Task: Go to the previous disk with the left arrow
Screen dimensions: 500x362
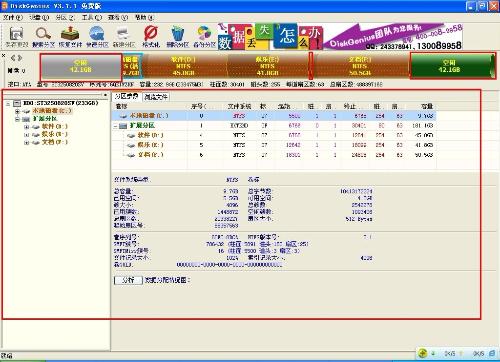Action: [x=13, y=58]
